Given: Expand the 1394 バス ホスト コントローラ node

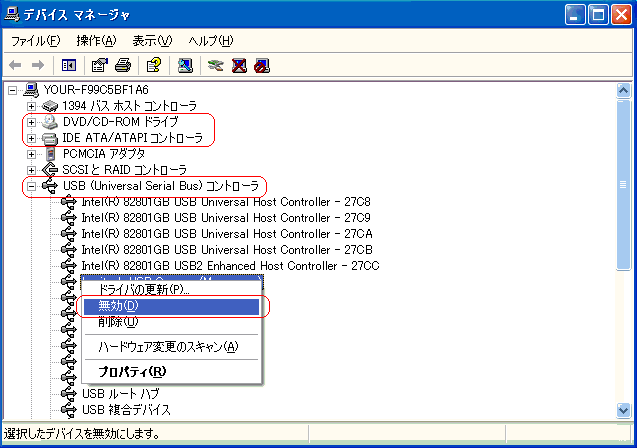Looking at the screenshot, I should click(x=31, y=106).
